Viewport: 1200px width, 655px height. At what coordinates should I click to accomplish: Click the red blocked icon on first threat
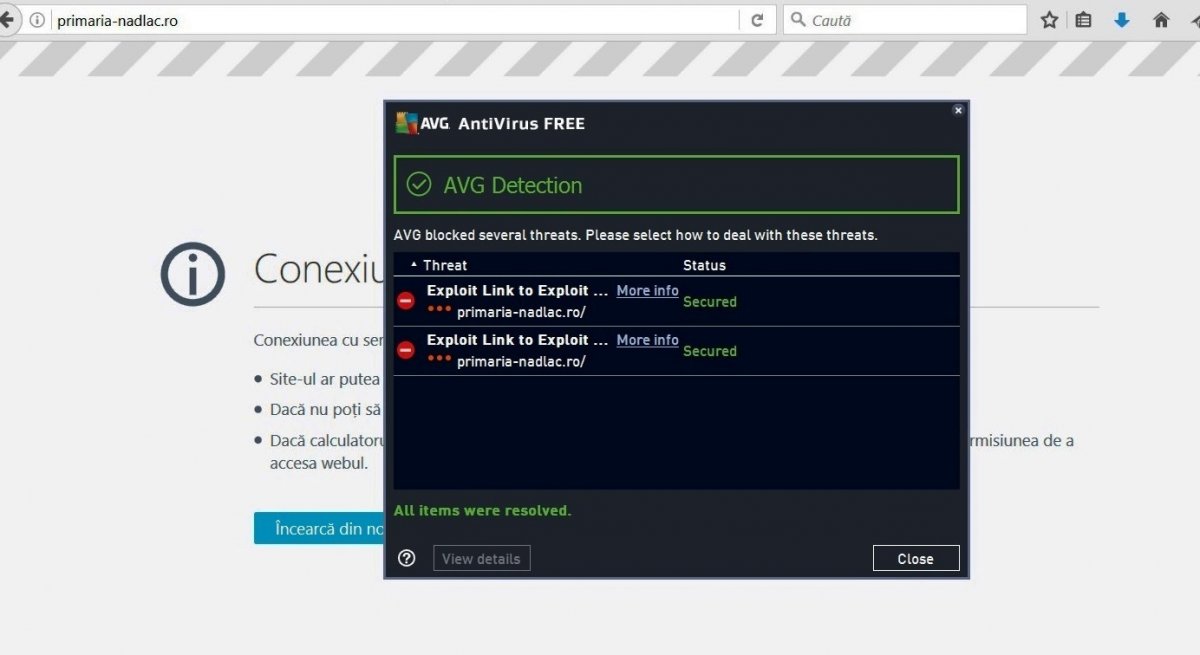[x=406, y=301]
